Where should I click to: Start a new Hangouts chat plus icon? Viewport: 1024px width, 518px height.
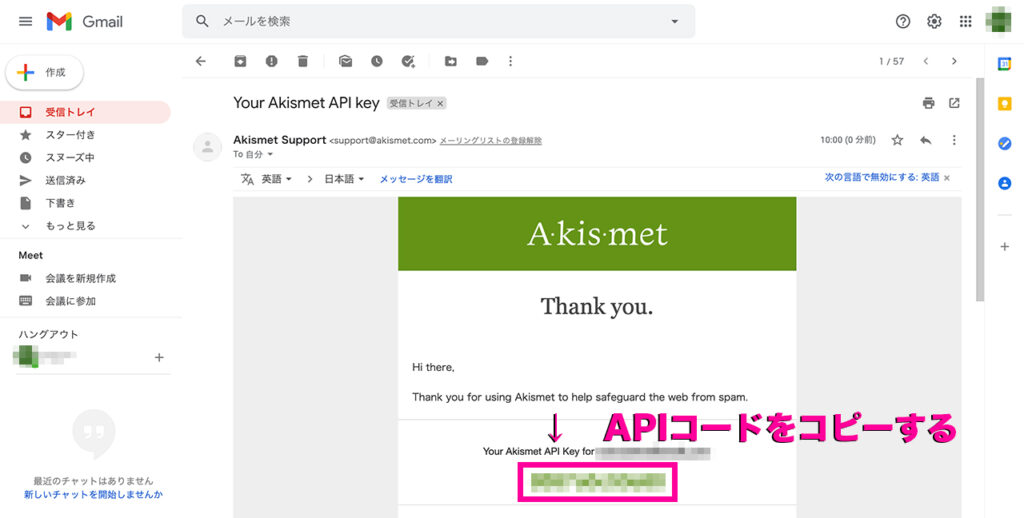(x=159, y=357)
